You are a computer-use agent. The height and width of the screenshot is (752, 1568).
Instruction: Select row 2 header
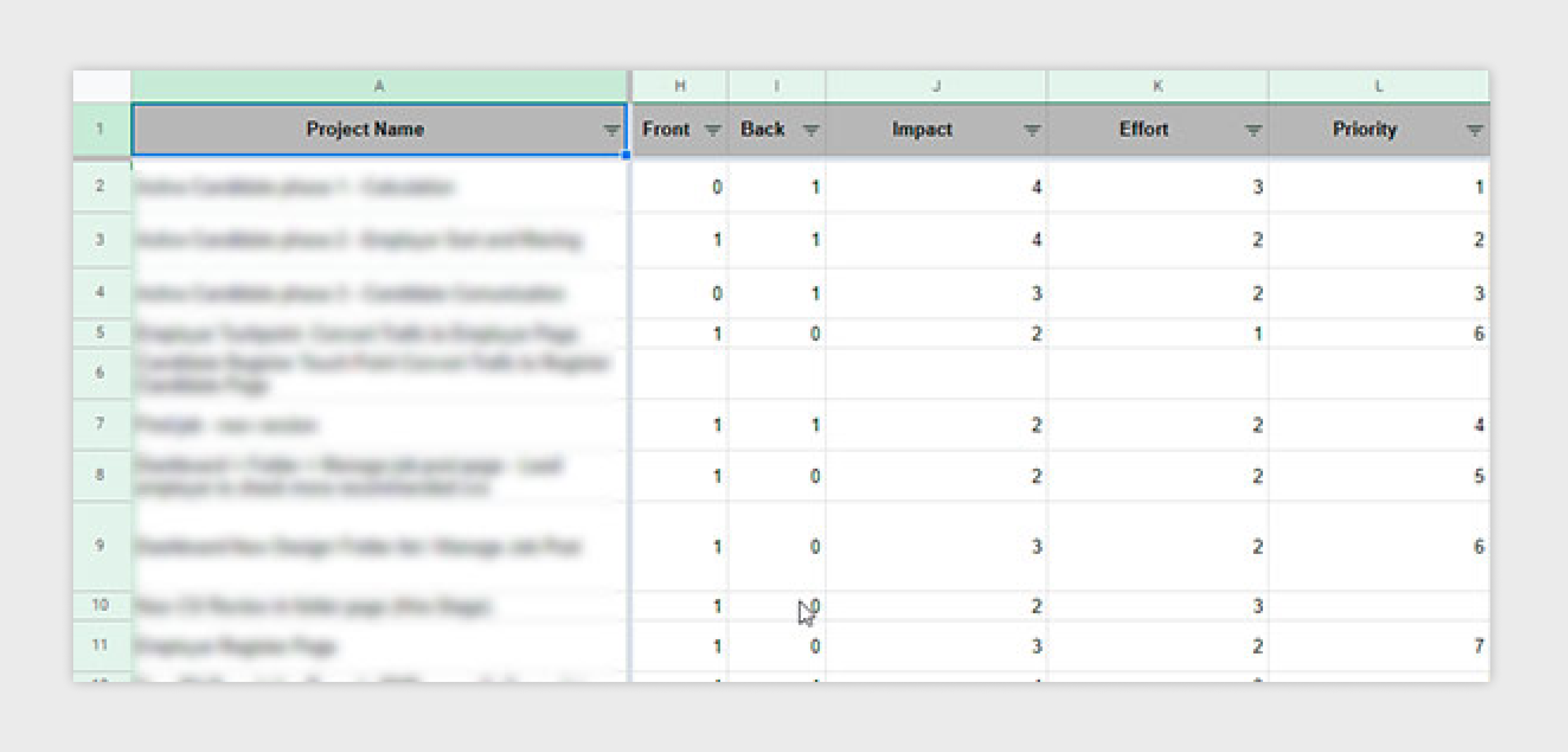pyautogui.click(x=101, y=186)
